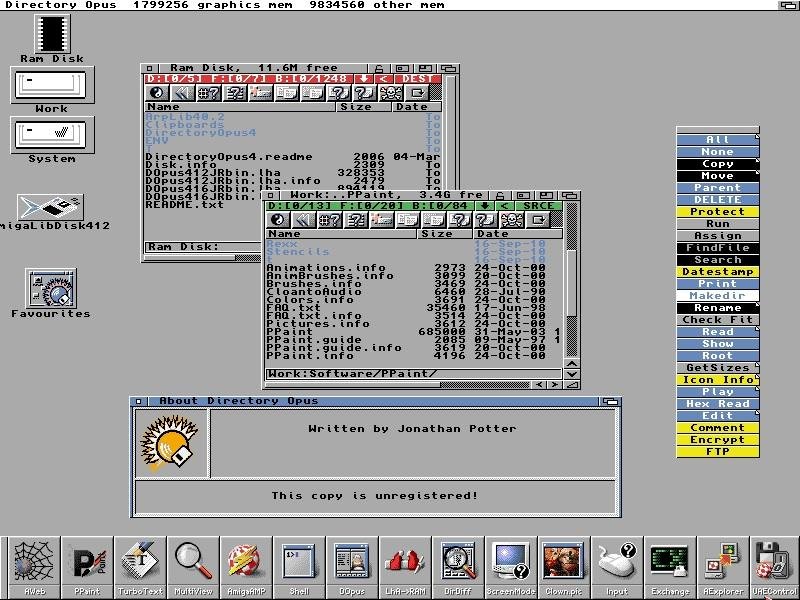The height and width of the screenshot is (600, 800).
Task: Click the skull and crossbones icon in Work PPaint lister
Action: 512,220
